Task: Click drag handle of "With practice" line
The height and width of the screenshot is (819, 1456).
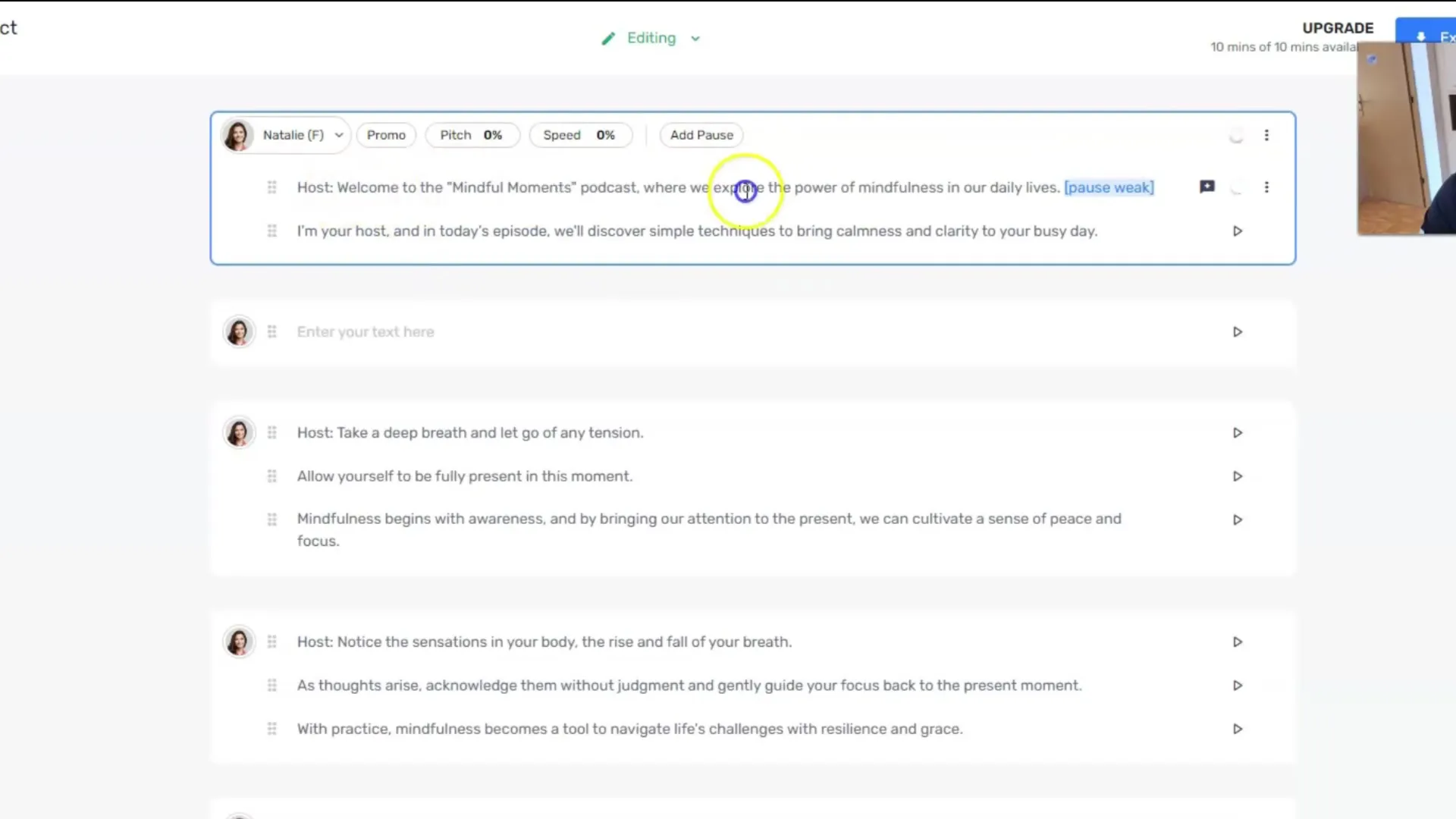Action: pos(271,729)
